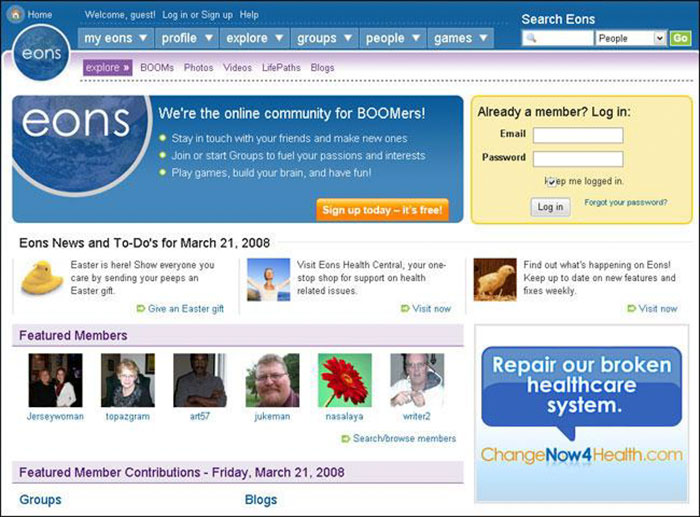
Task: Click the nasalaya username link
Action: [x=345, y=417]
